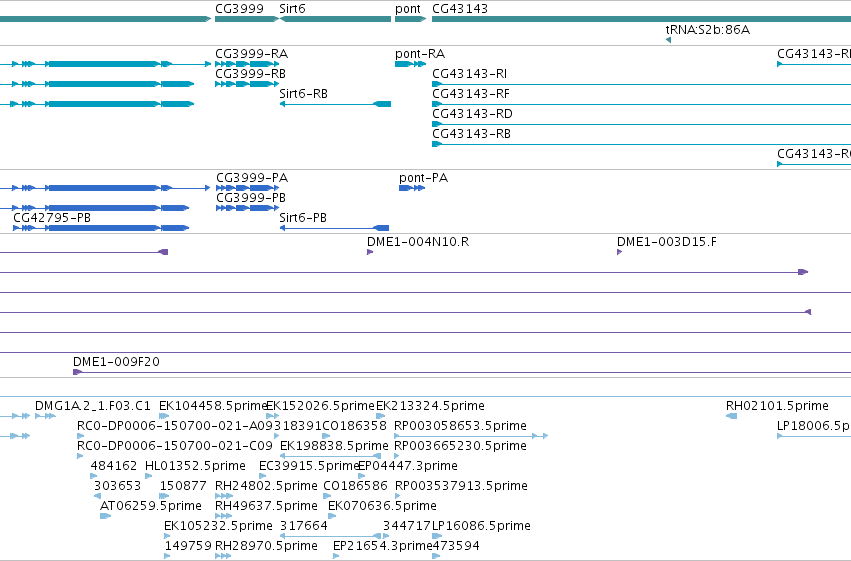Image resolution: width=851 pixels, height=561 pixels.
Task: Open the EK105232.5prime label
Action: pyautogui.click(x=218, y=526)
